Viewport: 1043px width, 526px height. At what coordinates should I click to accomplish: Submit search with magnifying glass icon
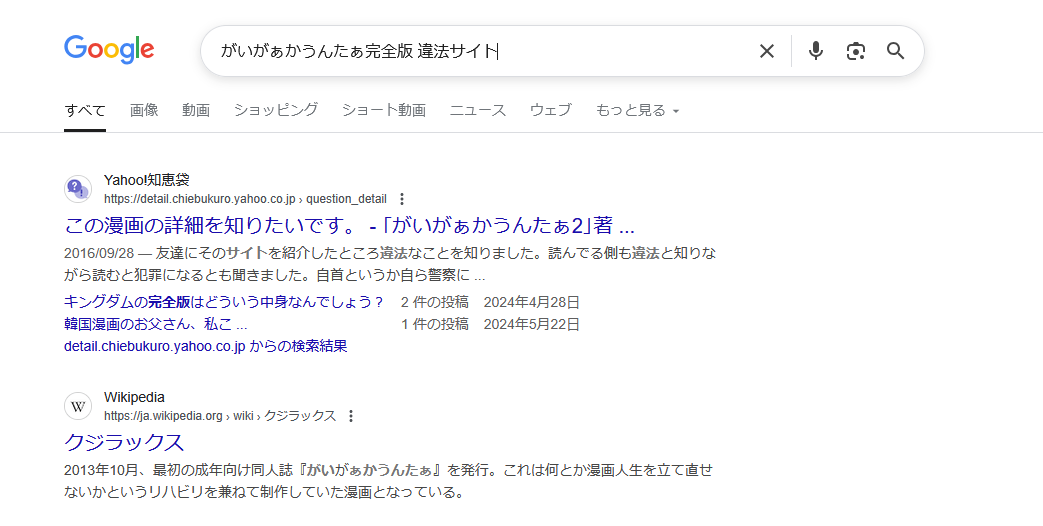coord(895,51)
